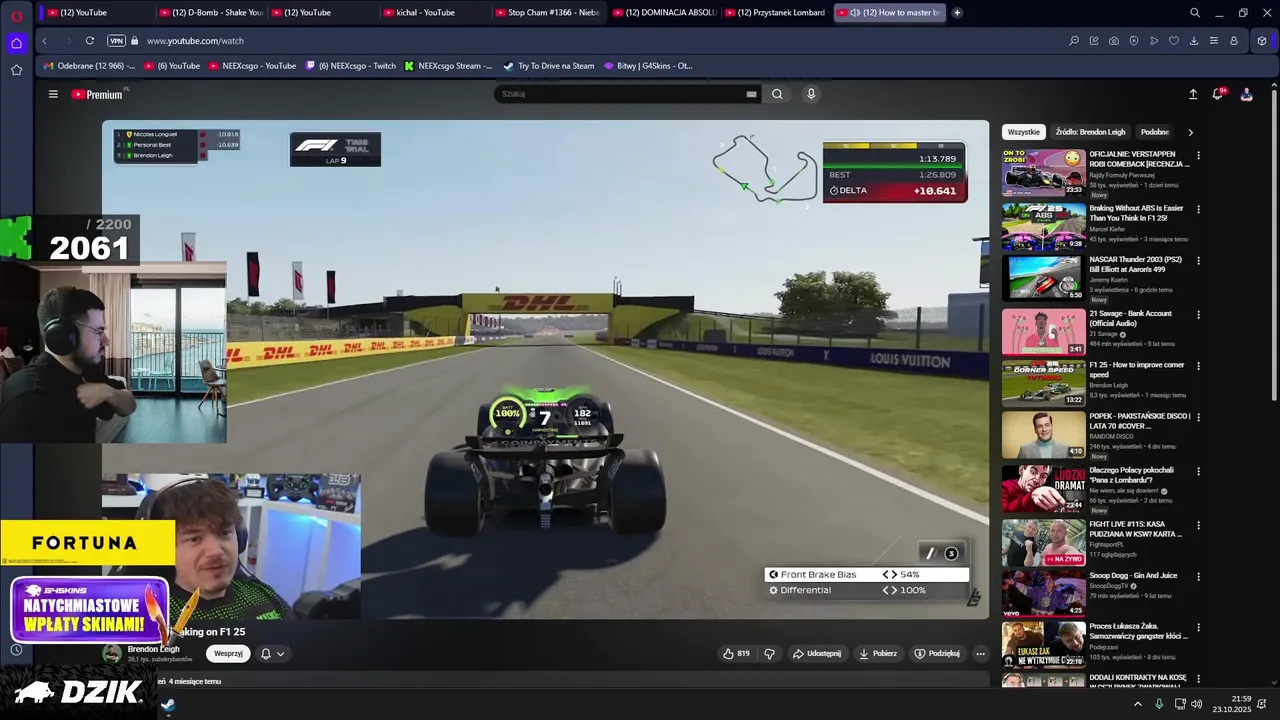
Task: Open the YouTube account avatar menu
Action: click(x=1246, y=94)
